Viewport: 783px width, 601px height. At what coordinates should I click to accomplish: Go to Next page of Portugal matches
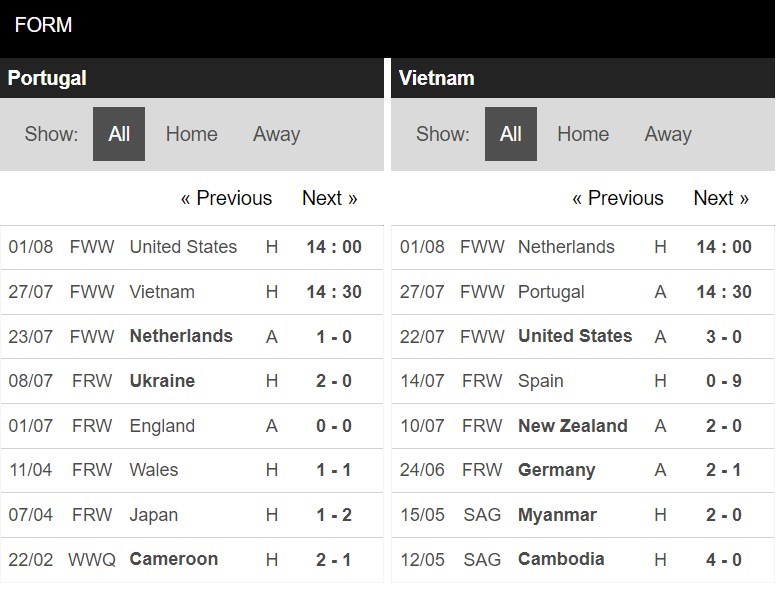pyautogui.click(x=330, y=198)
